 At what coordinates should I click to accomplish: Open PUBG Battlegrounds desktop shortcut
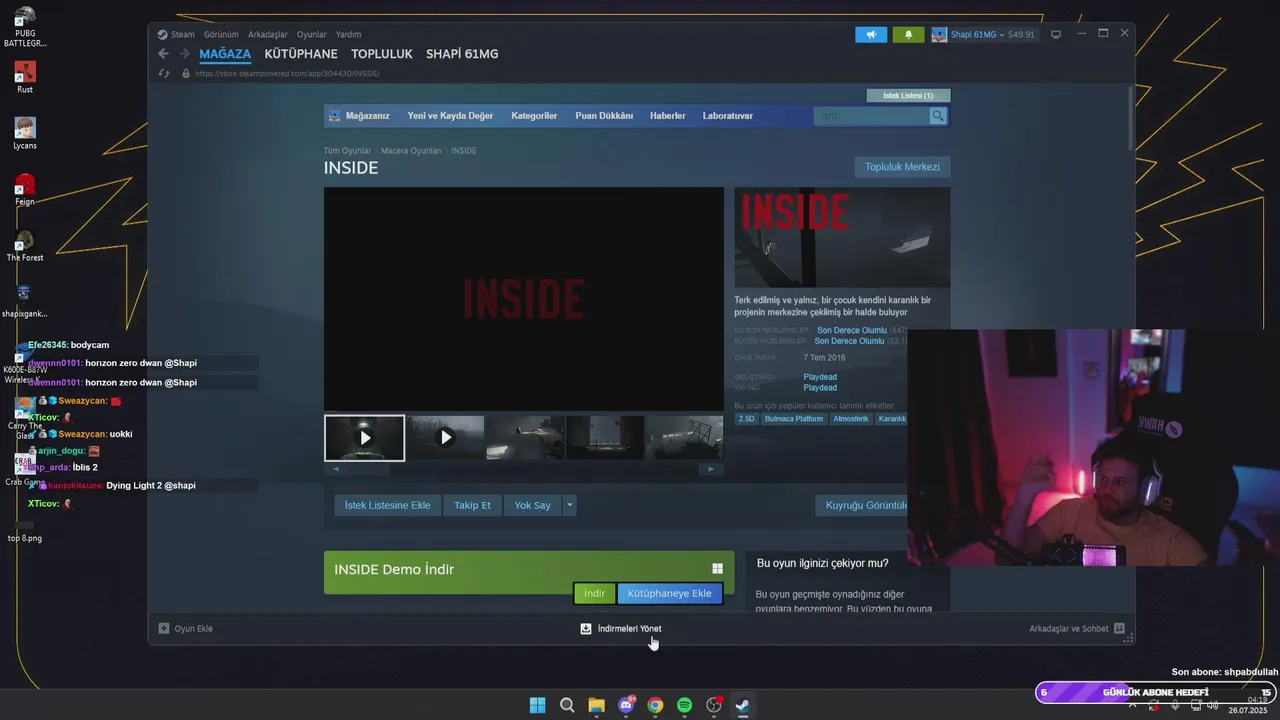point(25,27)
